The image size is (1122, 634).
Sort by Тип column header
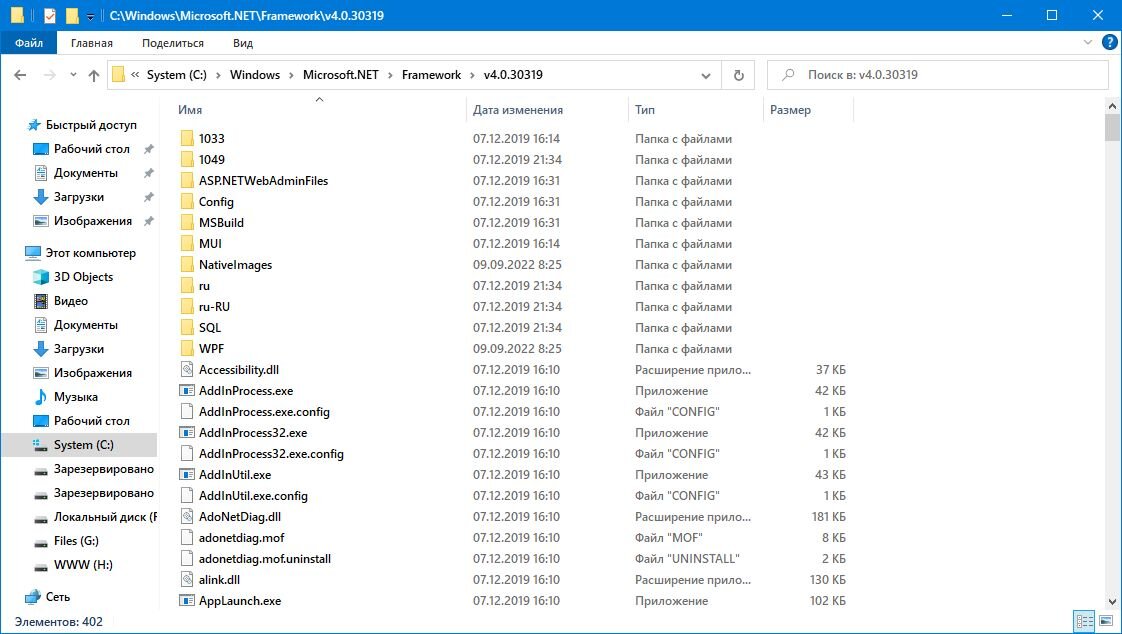(x=645, y=109)
